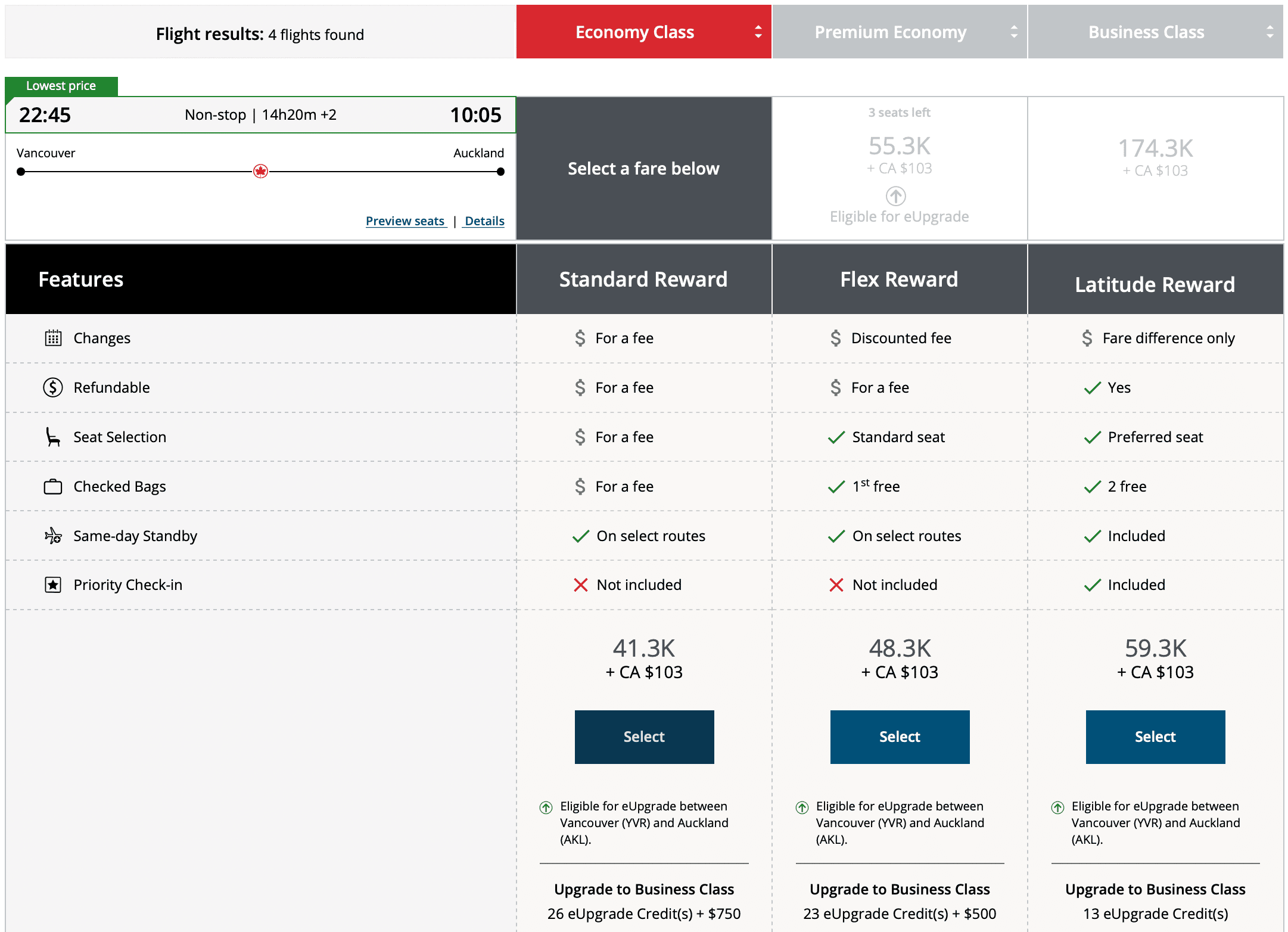
Task: Select the Flex Reward fare for 48.3K
Action: pyautogui.click(x=900, y=737)
